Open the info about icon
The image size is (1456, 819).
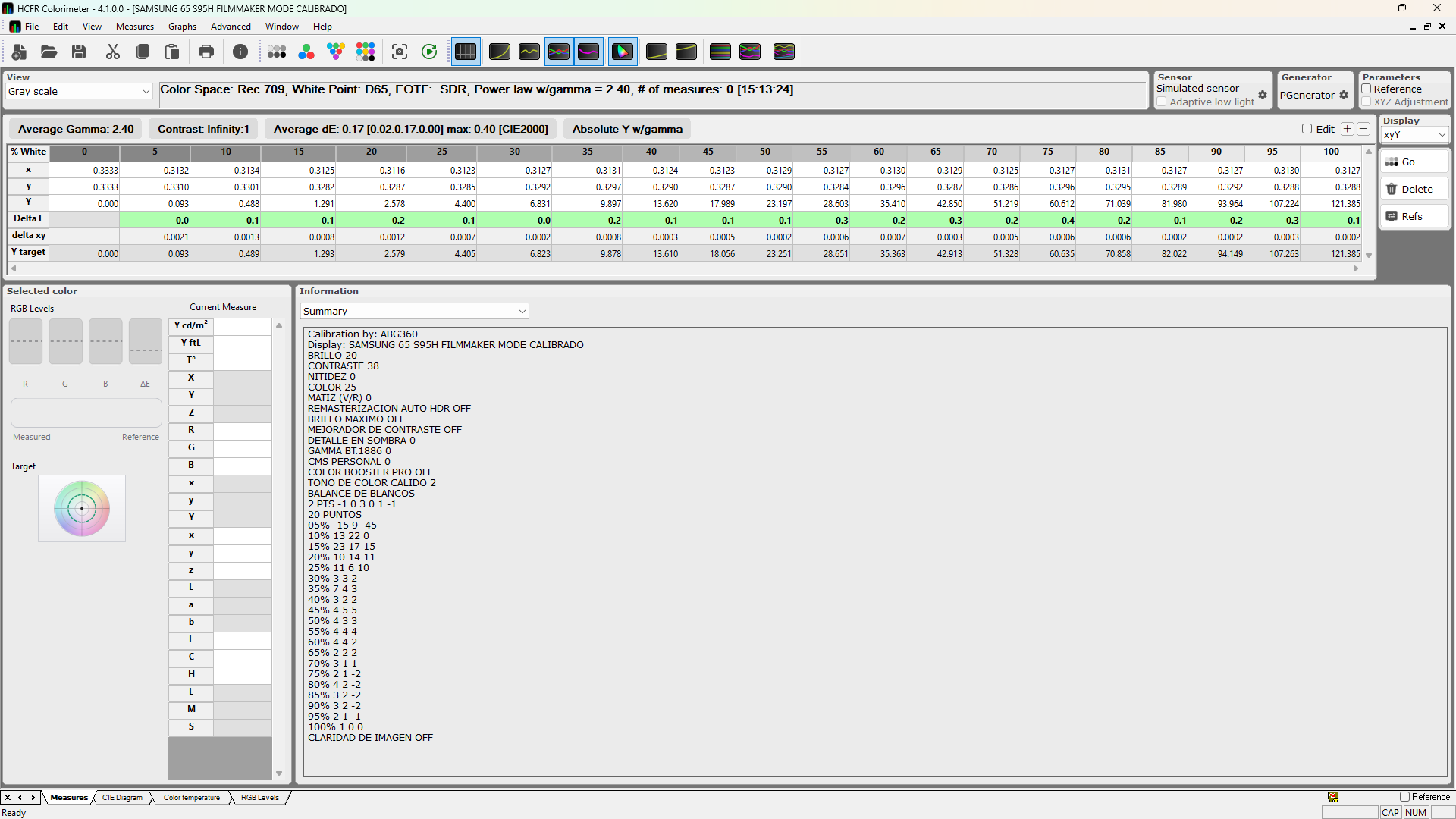(240, 52)
